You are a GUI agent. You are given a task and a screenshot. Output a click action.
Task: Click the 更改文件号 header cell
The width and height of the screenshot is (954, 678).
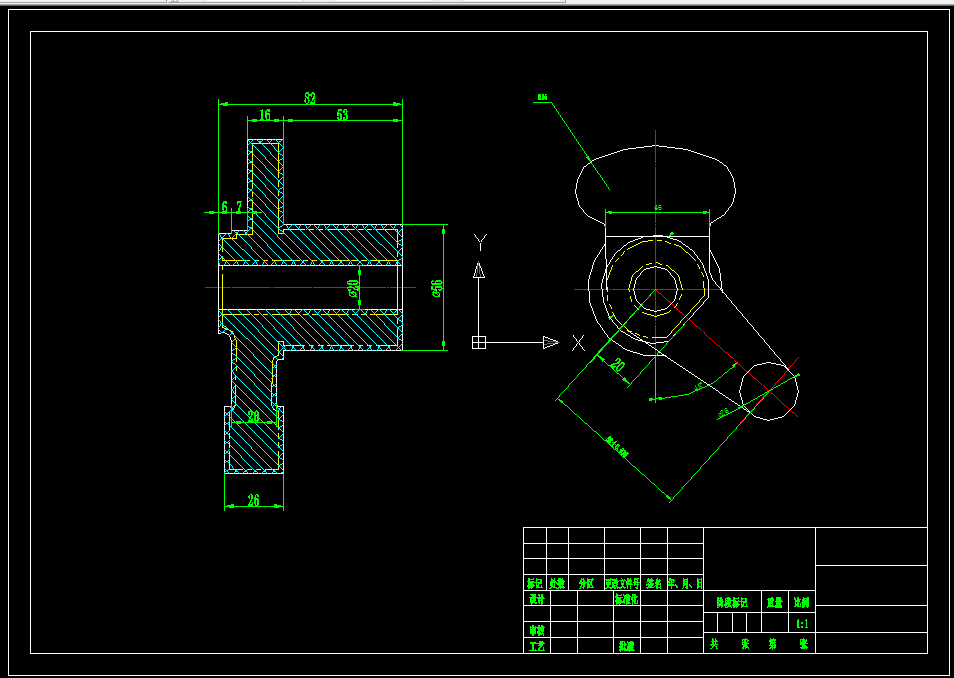622,583
